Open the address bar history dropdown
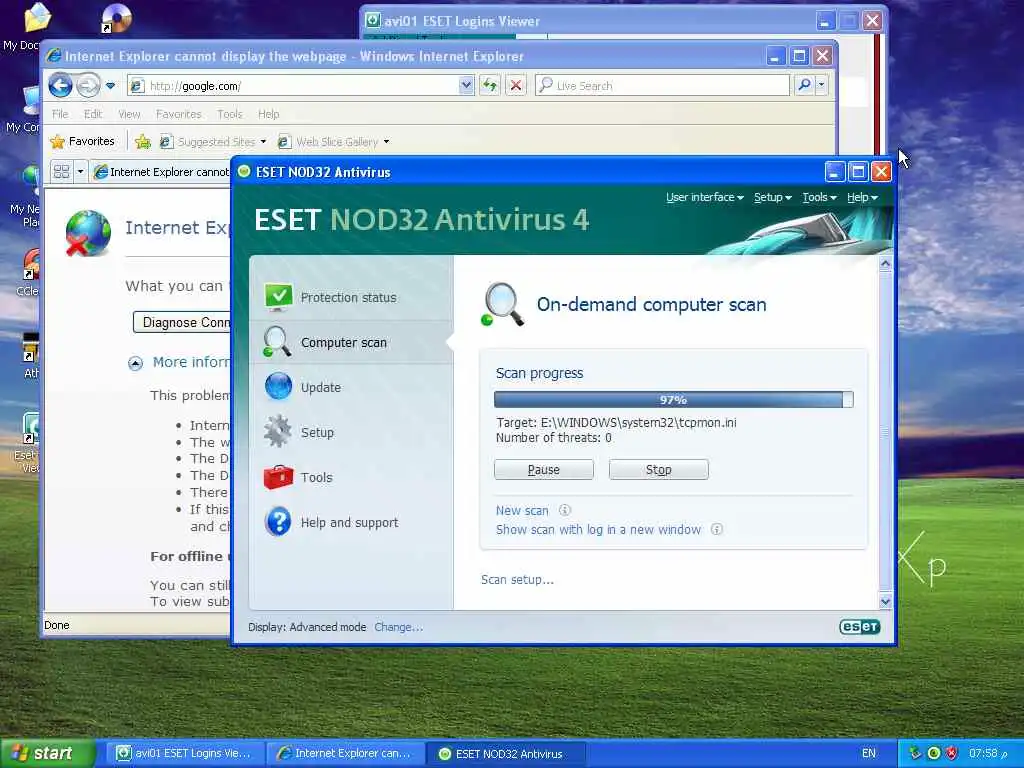The width and height of the screenshot is (1024, 768). coord(466,85)
